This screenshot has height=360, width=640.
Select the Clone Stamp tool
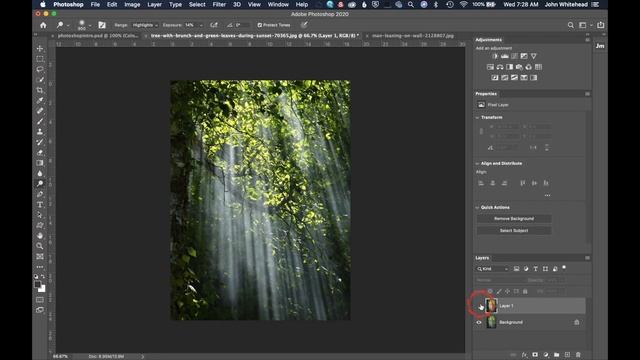pyautogui.click(x=40, y=132)
